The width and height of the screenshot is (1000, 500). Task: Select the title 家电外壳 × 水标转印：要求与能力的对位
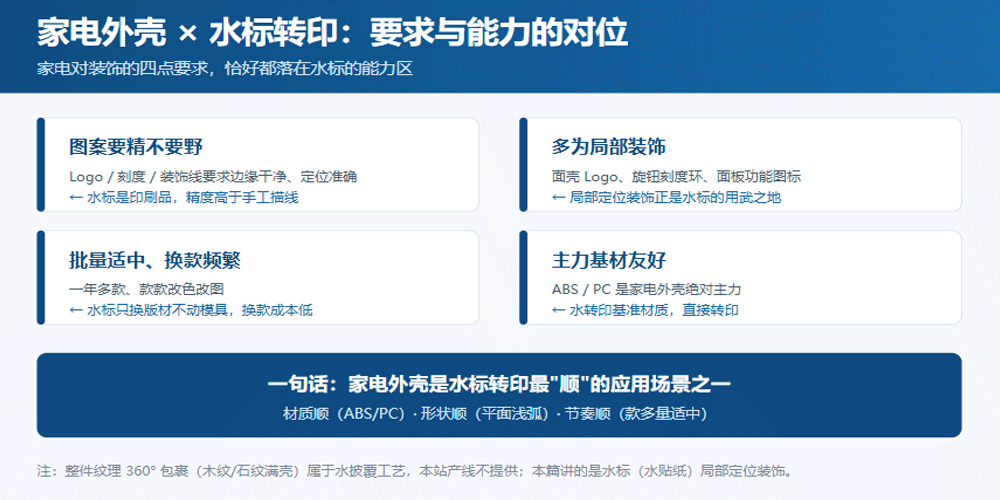coord(332,33)
